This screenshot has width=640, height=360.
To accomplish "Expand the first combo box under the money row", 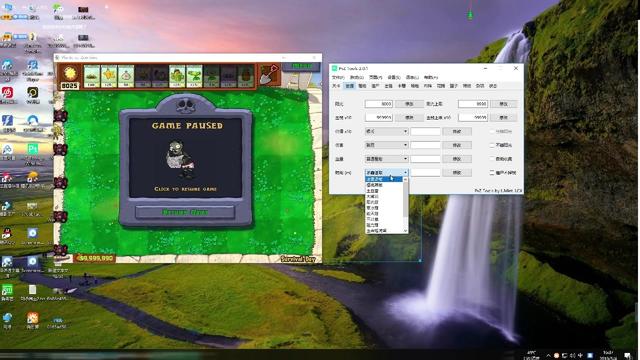I will tap(386, 131).
